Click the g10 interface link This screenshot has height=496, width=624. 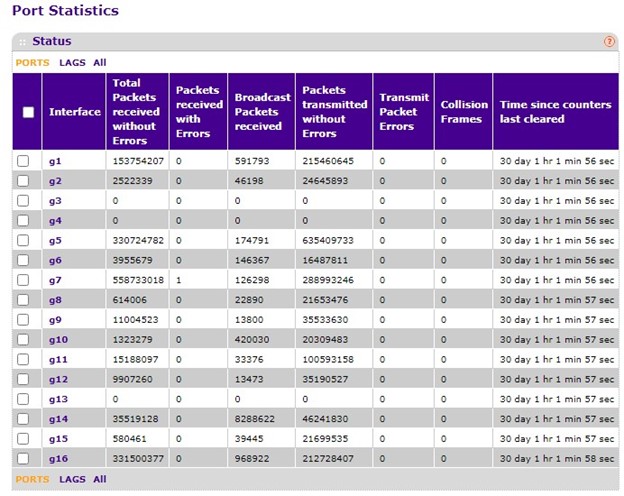pos(58,339)
